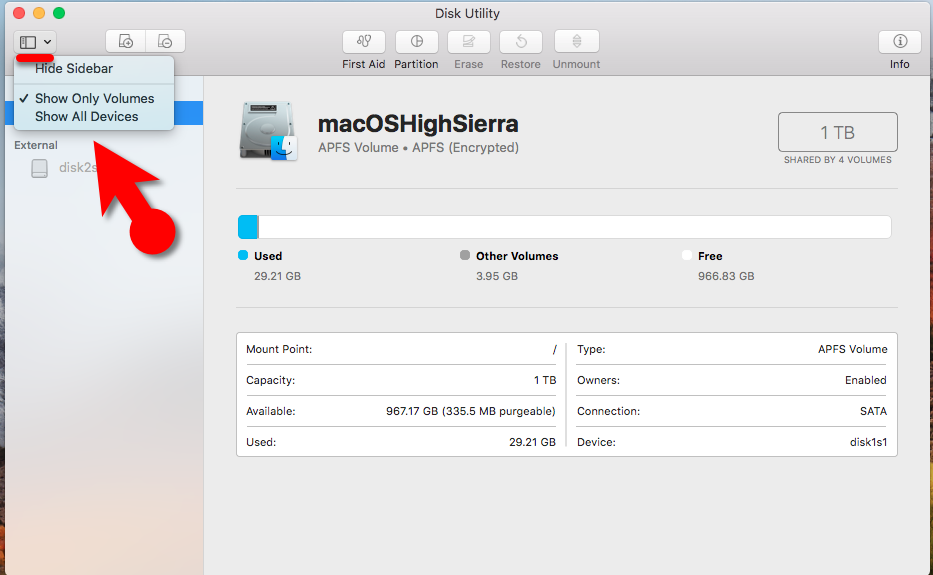Click the Type APFS Volume value
Image resolution: width=933 pixels, height=575 pixels.
point(853,349)
